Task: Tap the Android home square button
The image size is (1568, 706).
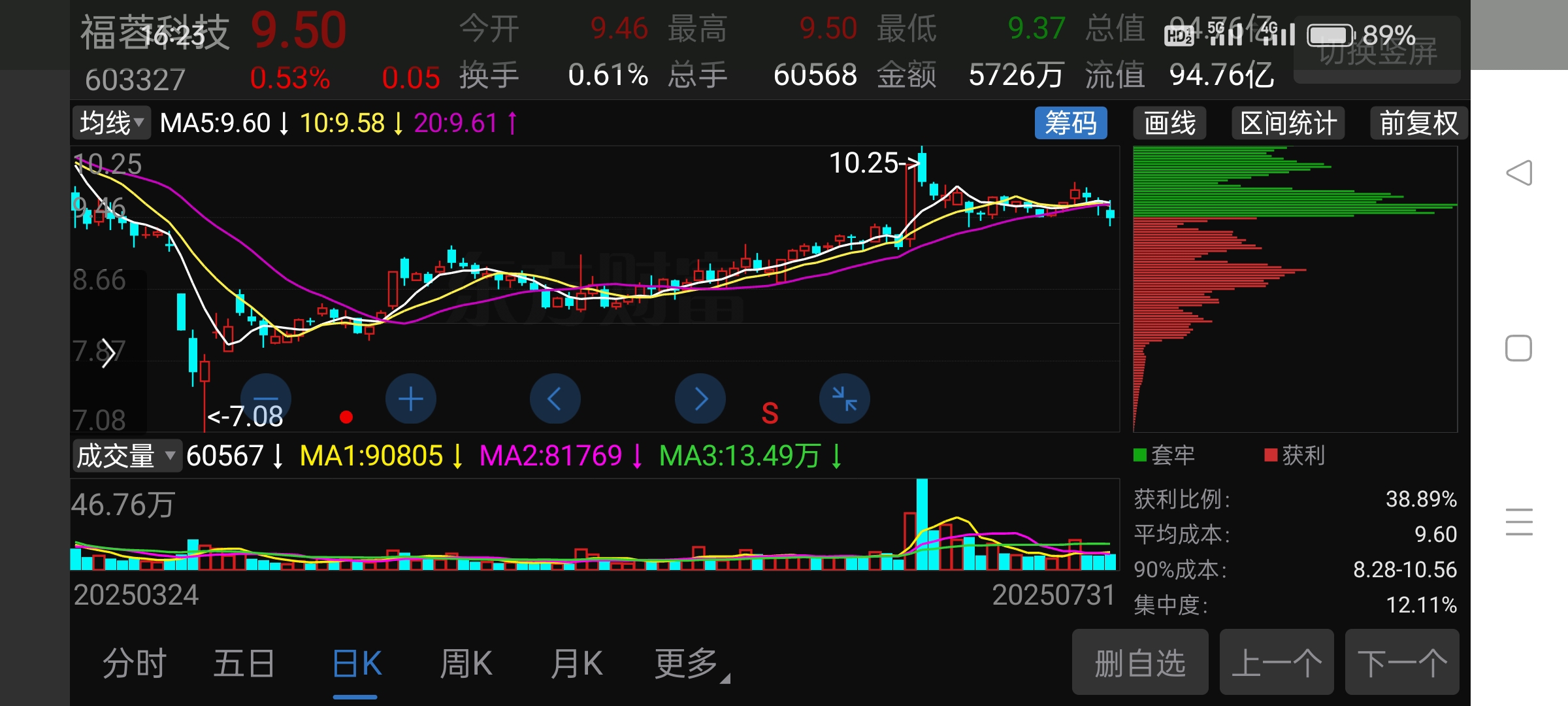Action: tap(1519, 348)
